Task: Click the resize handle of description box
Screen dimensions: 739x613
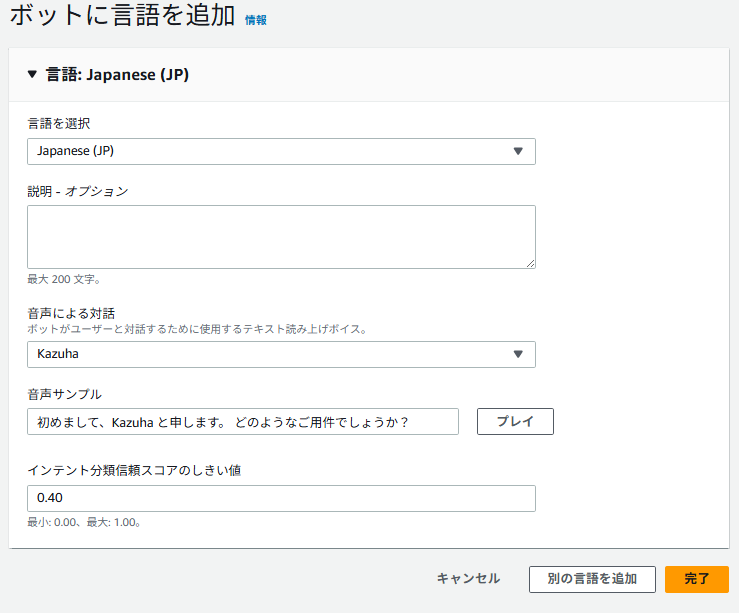Action: [x=530, y=263]
